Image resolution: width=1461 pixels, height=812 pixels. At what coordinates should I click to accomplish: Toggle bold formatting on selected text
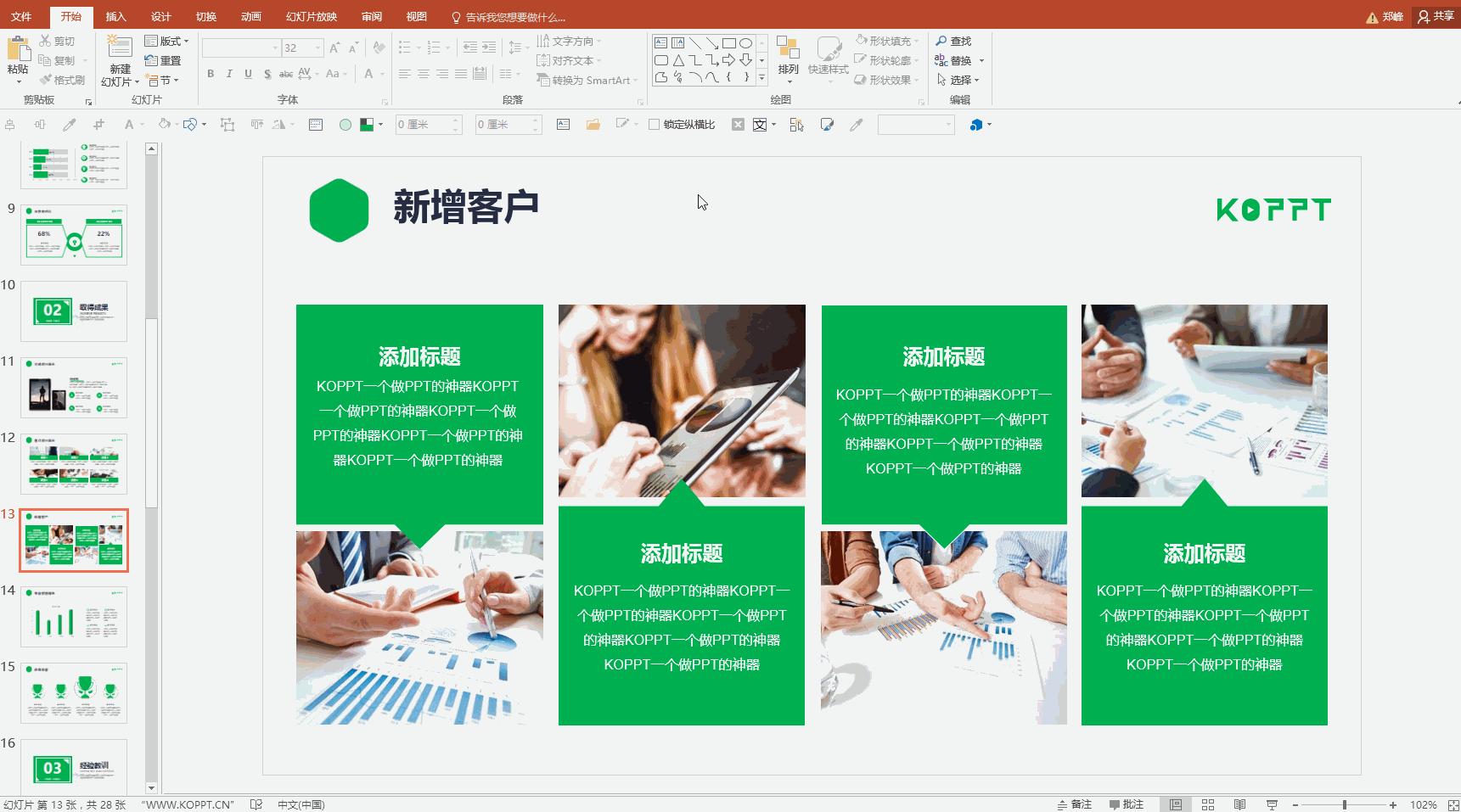(x=211, y=75)
